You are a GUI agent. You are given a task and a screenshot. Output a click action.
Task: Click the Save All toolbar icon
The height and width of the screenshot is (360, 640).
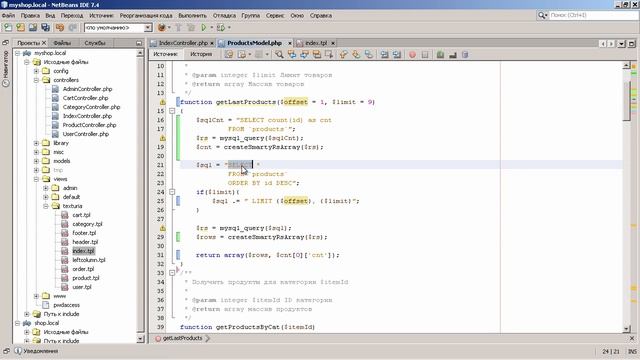pos(46,27)
